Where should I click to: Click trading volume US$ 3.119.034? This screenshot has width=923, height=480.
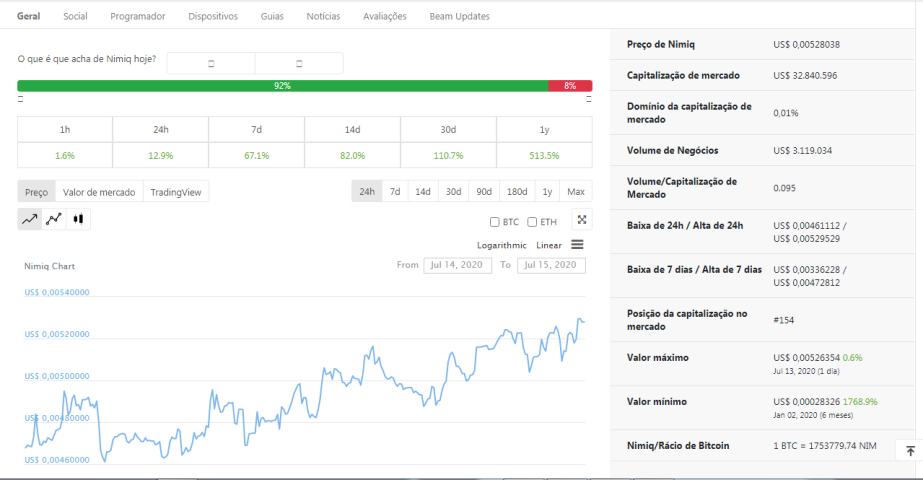coord(802,150)
